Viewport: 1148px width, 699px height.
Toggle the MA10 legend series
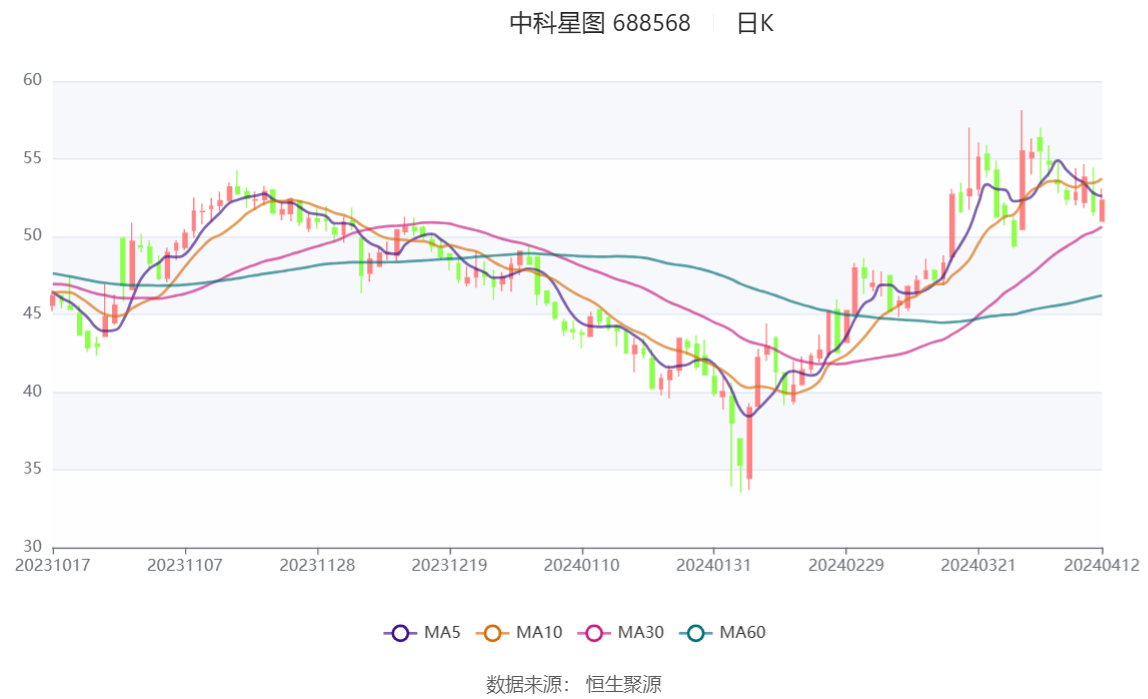tap(519, 632)
